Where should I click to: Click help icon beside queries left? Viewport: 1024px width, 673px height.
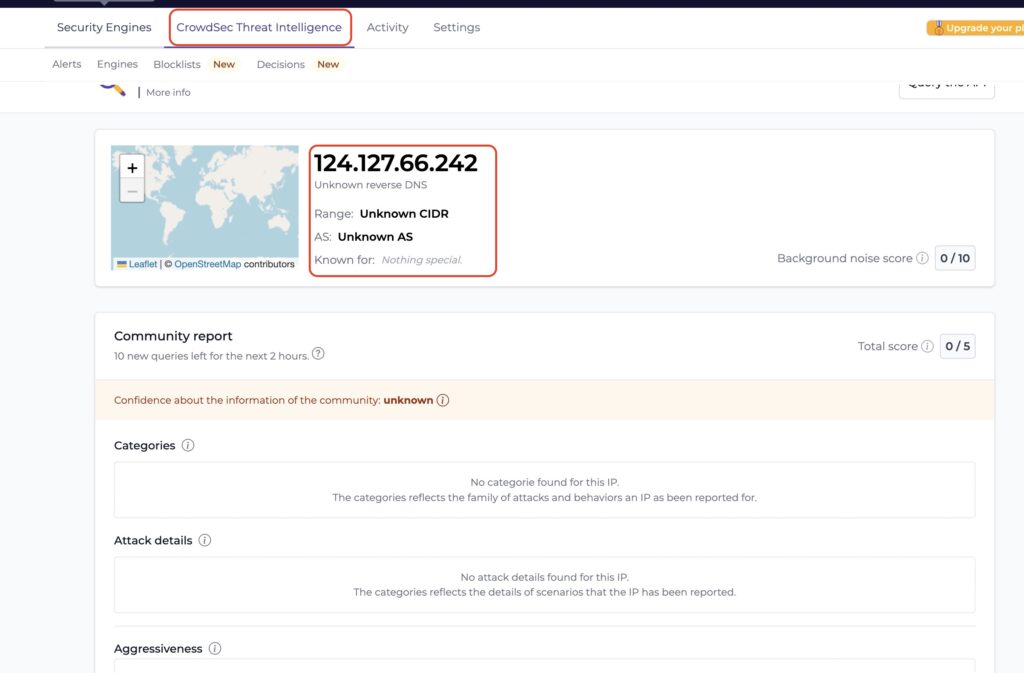(318, 354)
